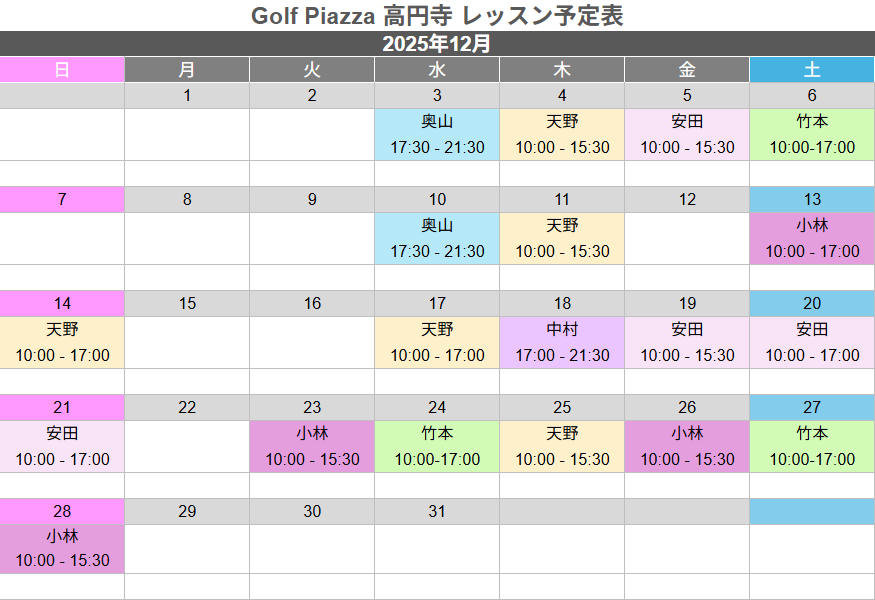Click the 2025年12月 month header
The image size is (875, 600).
437,44
